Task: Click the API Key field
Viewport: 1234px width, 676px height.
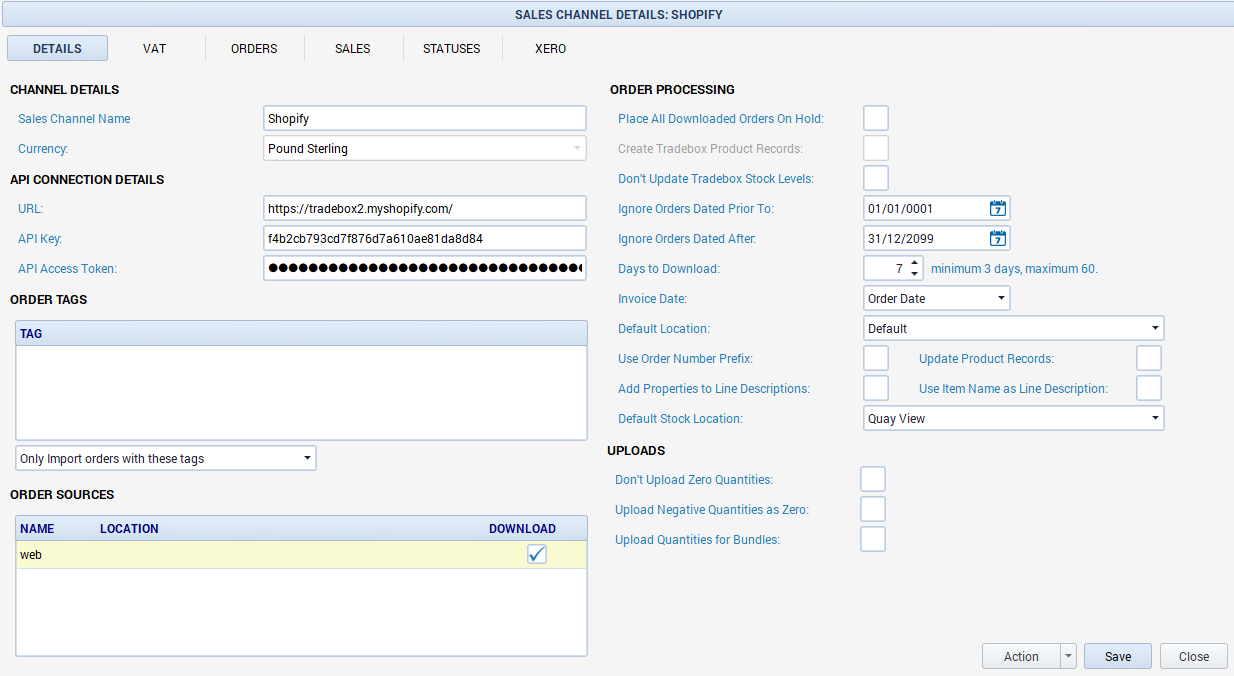Action: coord(425,238)
